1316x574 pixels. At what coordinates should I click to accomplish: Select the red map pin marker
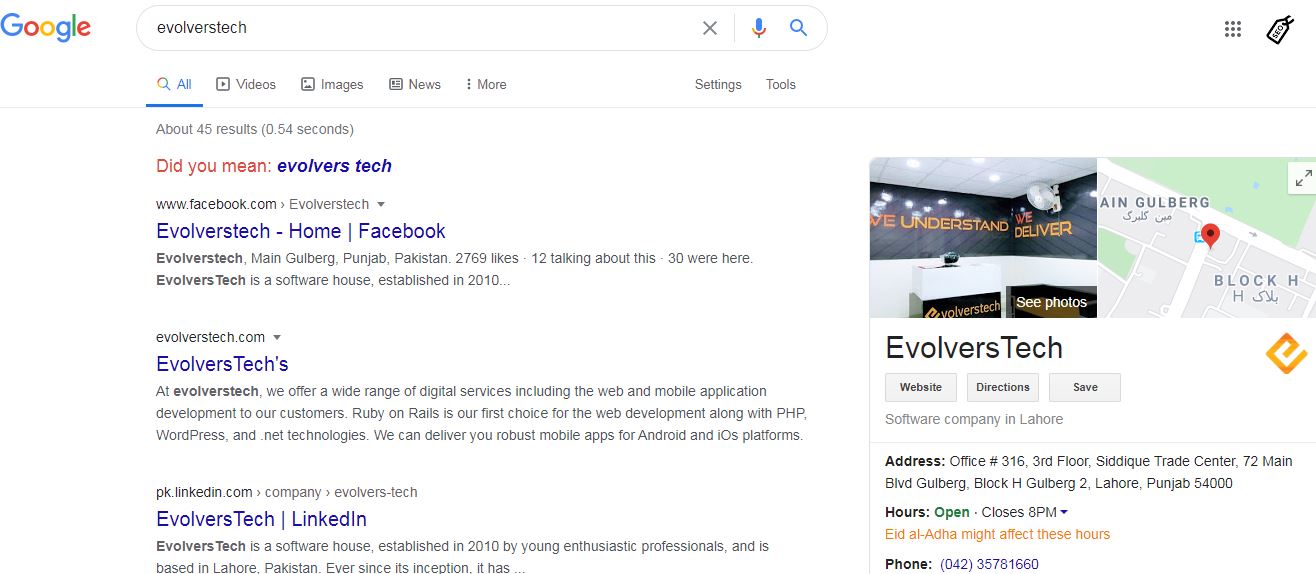tap(1210, 237)
